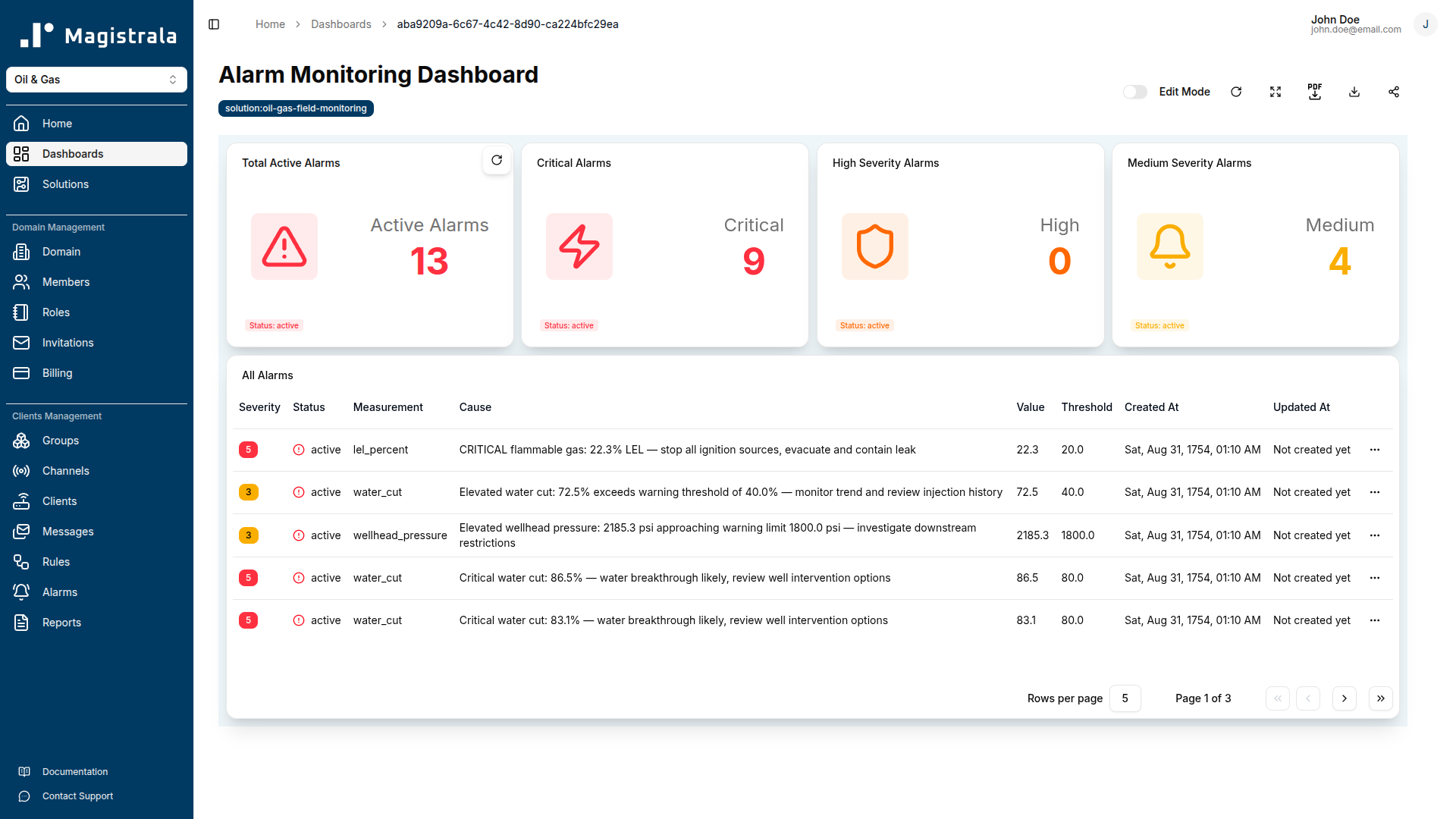
Task: Click the refresh icon near Edit Mode
Action: pos(1236,92)
